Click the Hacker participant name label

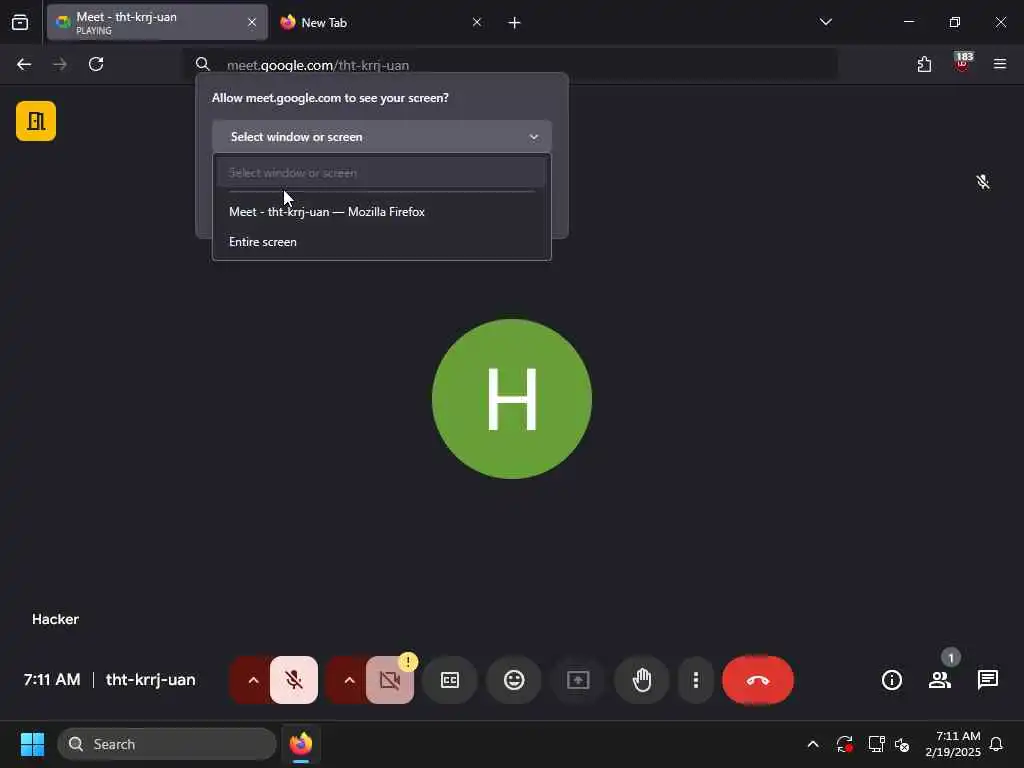(x=56, y=619)
